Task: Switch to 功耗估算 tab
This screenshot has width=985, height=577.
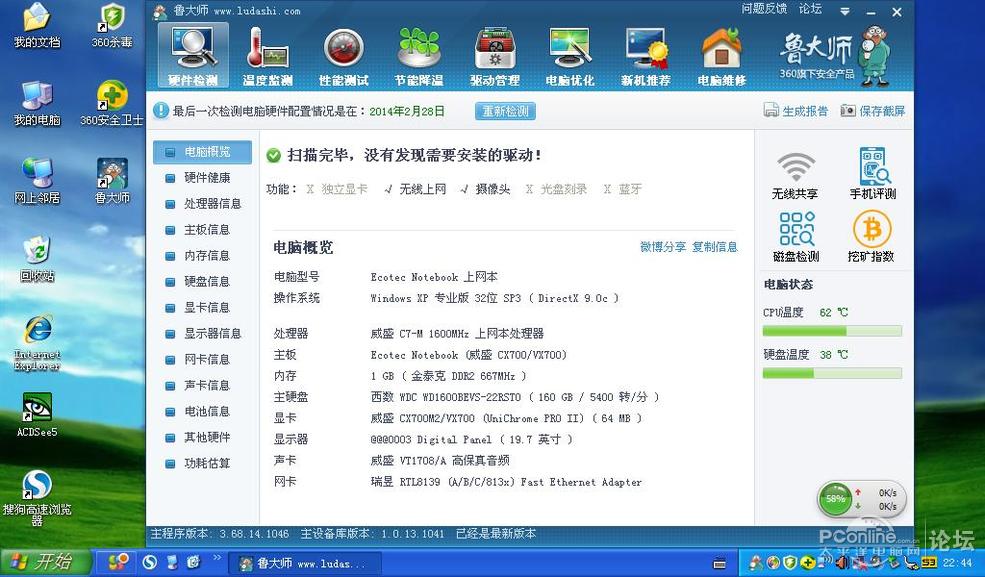Action: click(x=202, y=464)
